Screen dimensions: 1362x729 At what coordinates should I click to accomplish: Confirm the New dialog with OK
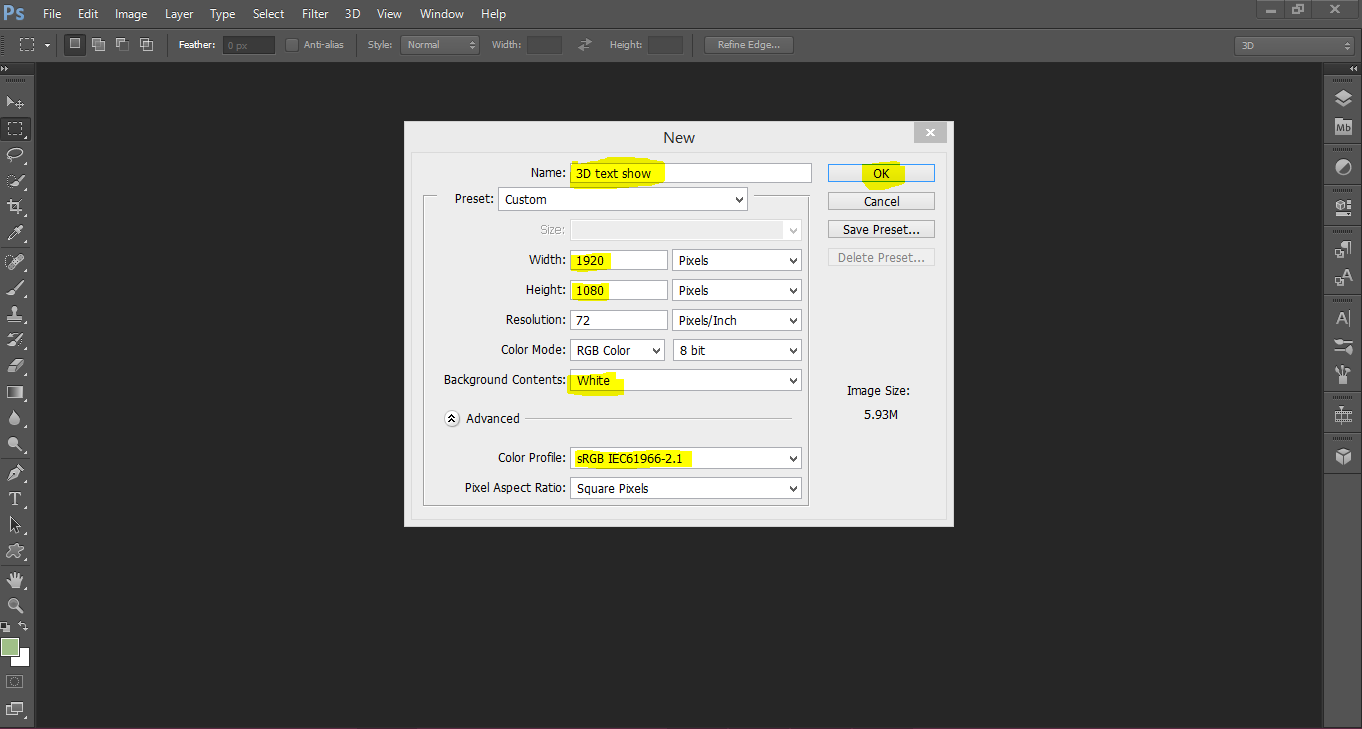coord(881,173)
